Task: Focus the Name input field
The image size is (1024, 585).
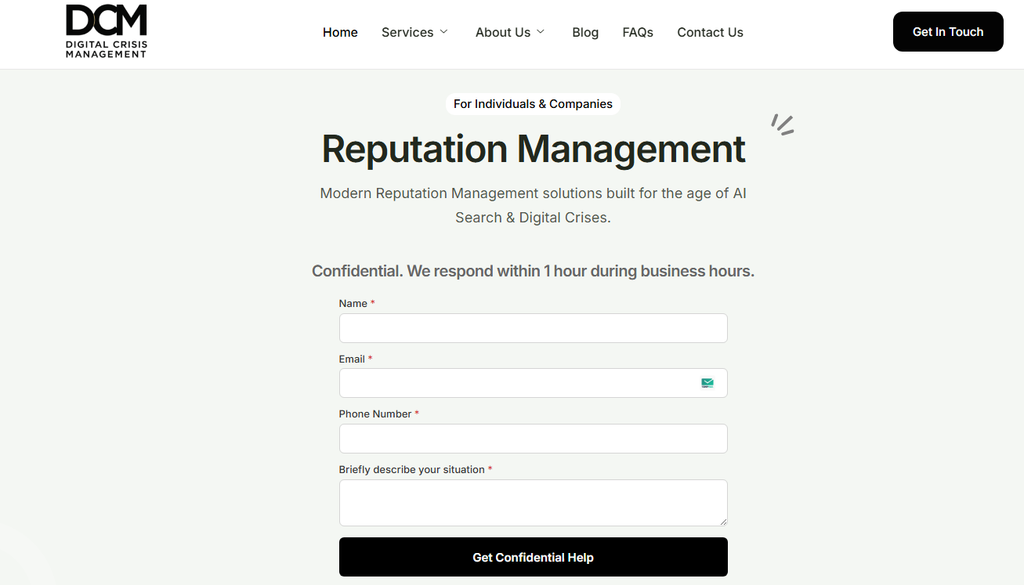Action: [x=533, y=328]
